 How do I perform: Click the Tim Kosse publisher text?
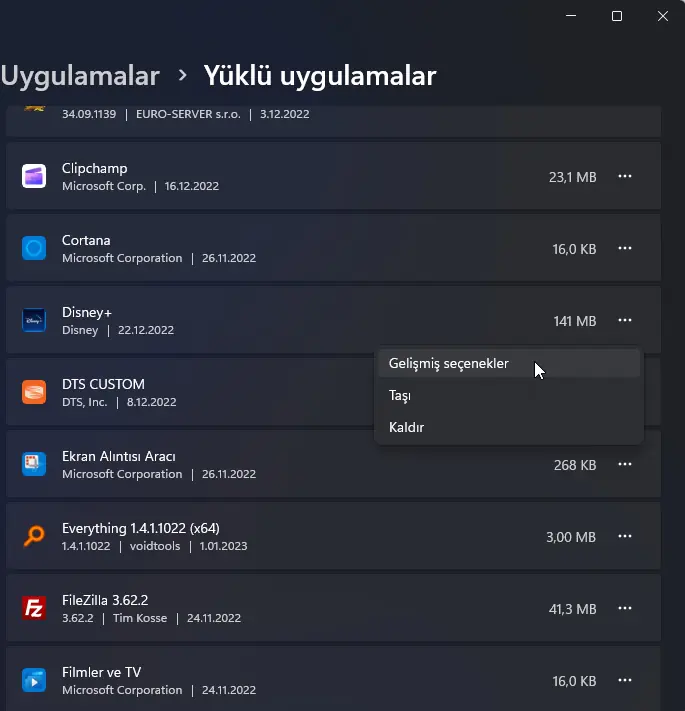point(140,618)
